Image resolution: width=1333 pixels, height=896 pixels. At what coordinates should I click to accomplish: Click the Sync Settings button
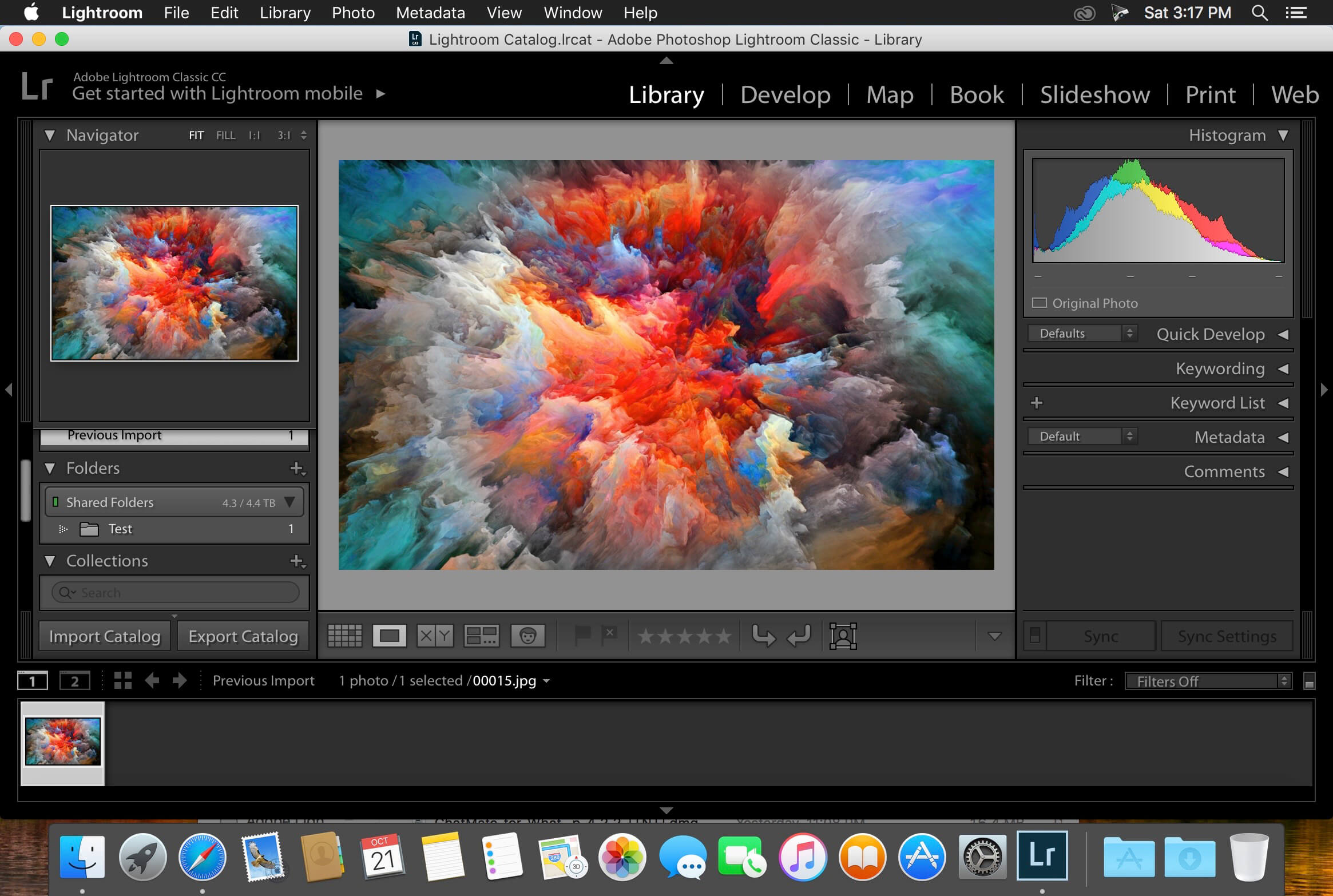pos(1225,635)
